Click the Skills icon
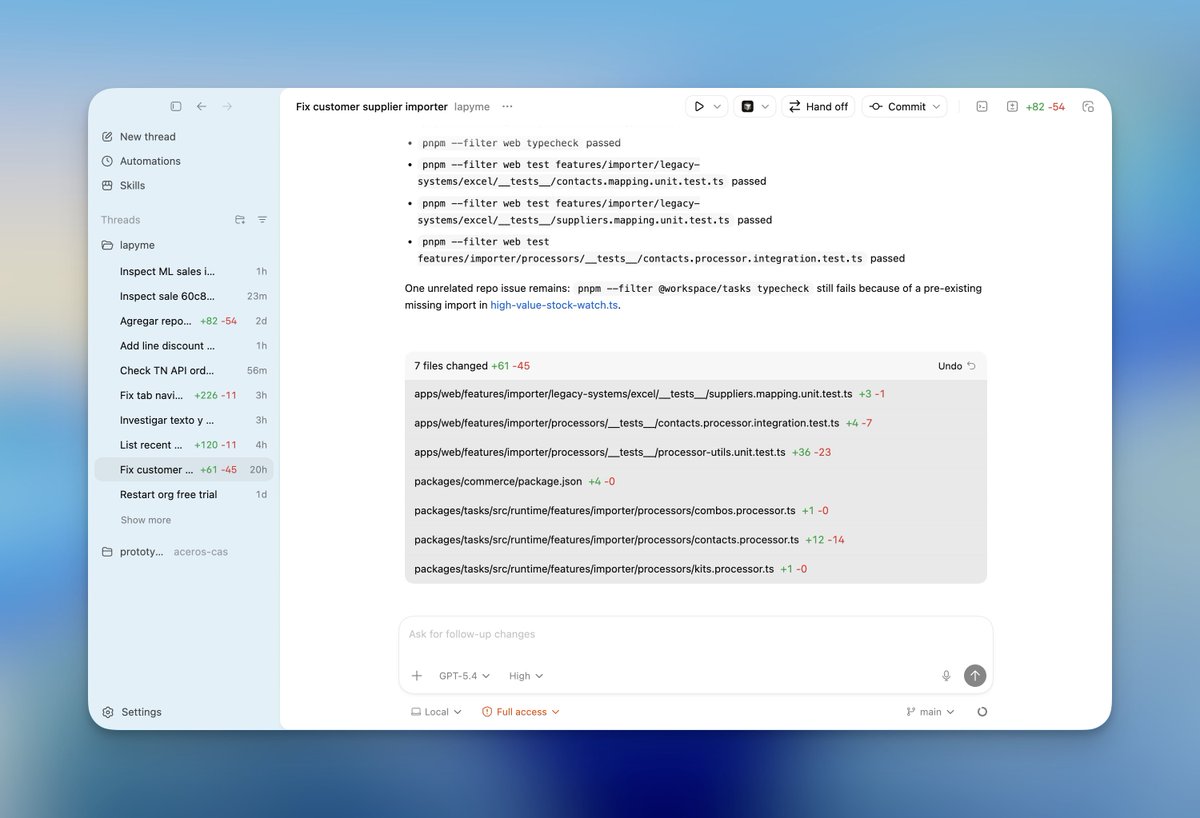 click(107, 185)
